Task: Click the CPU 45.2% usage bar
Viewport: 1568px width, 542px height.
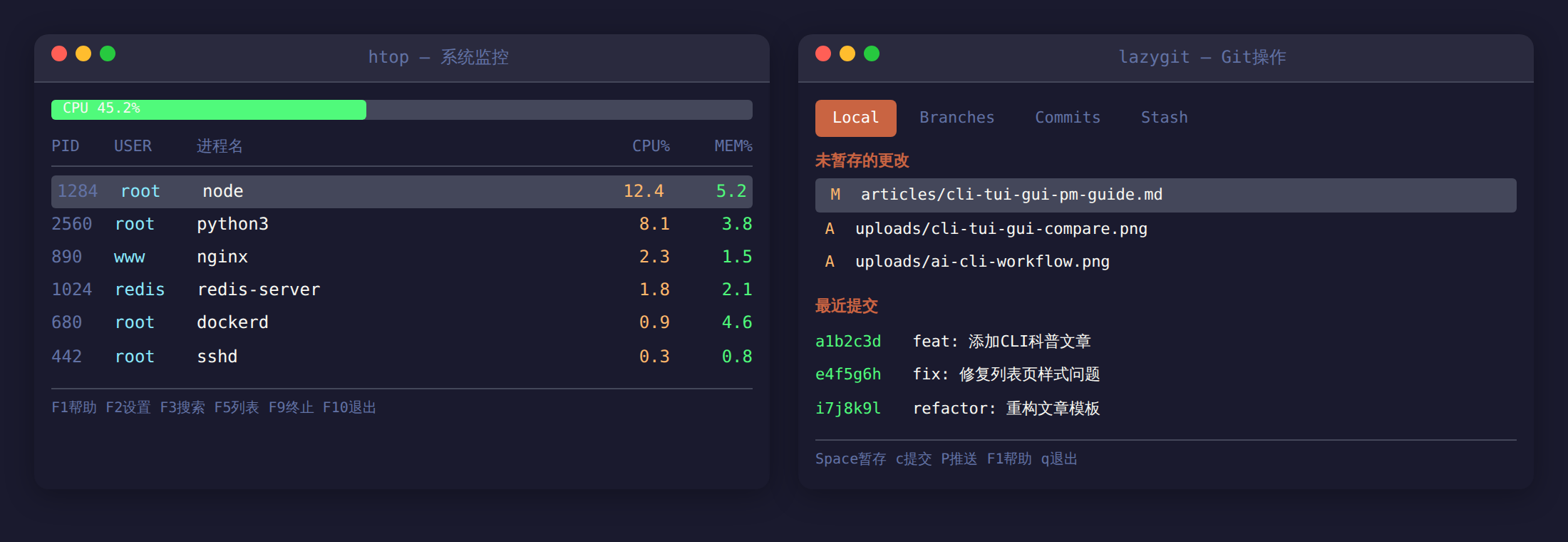Action: pyautogui.click(x=402, y=109)
